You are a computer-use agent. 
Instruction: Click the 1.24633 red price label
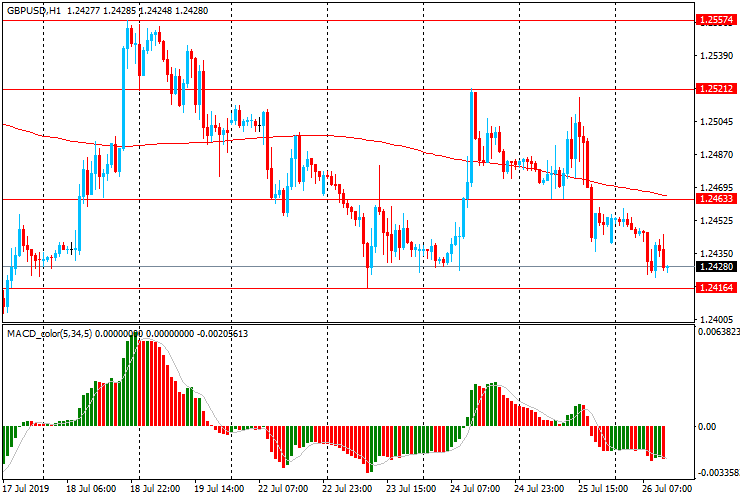click(x=716, y=199)
